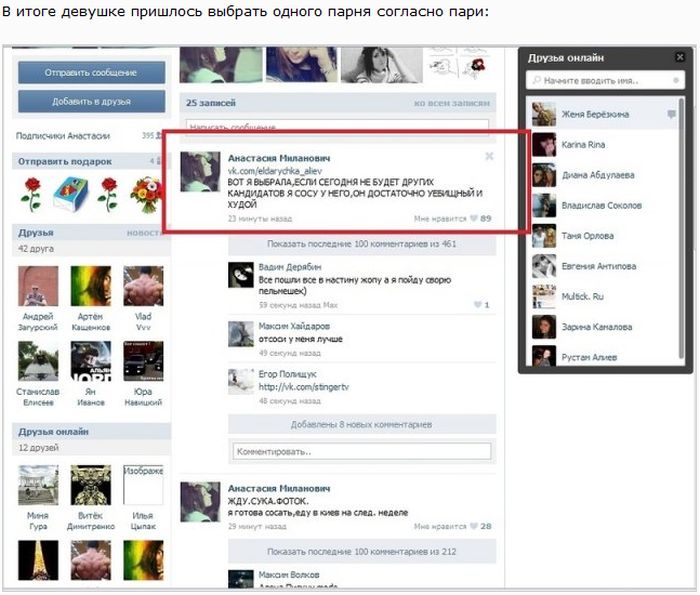Click the chat bubble icon beside Женя Берёзкина
Viewport: 700px width, 595px height.
[x=672, y=115]
